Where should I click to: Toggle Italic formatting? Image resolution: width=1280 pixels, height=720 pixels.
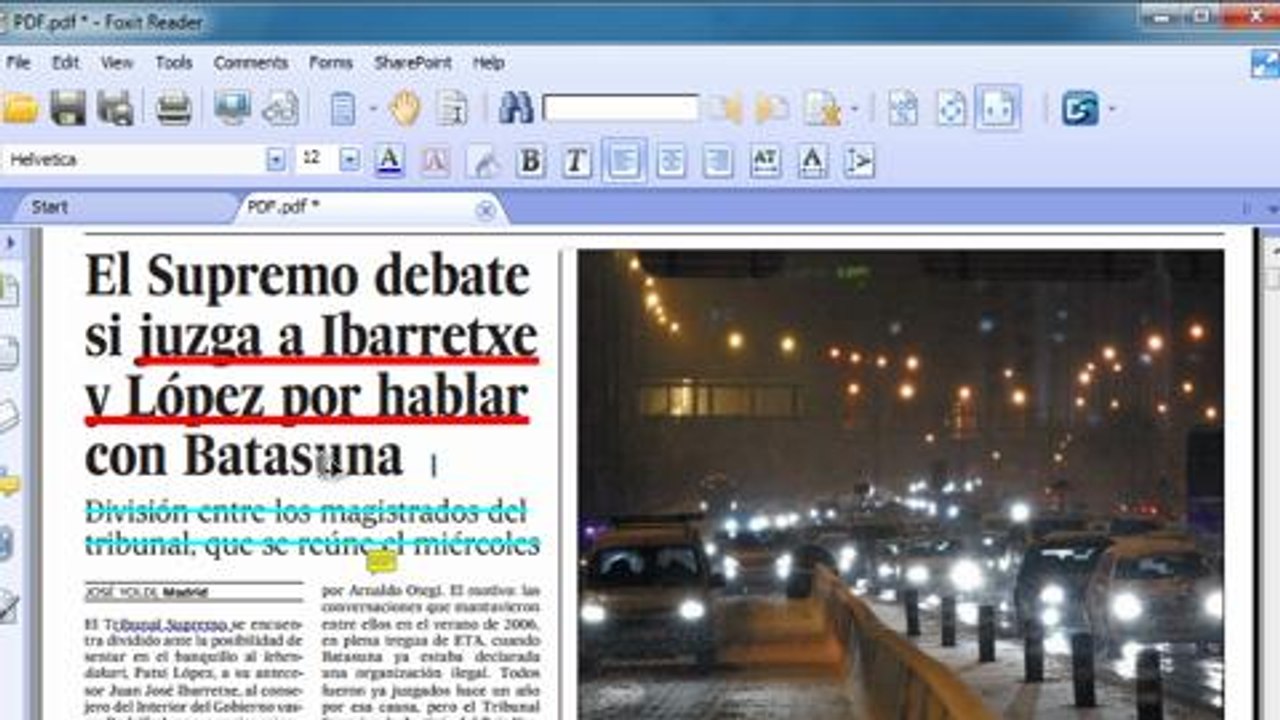coord(576,160)
